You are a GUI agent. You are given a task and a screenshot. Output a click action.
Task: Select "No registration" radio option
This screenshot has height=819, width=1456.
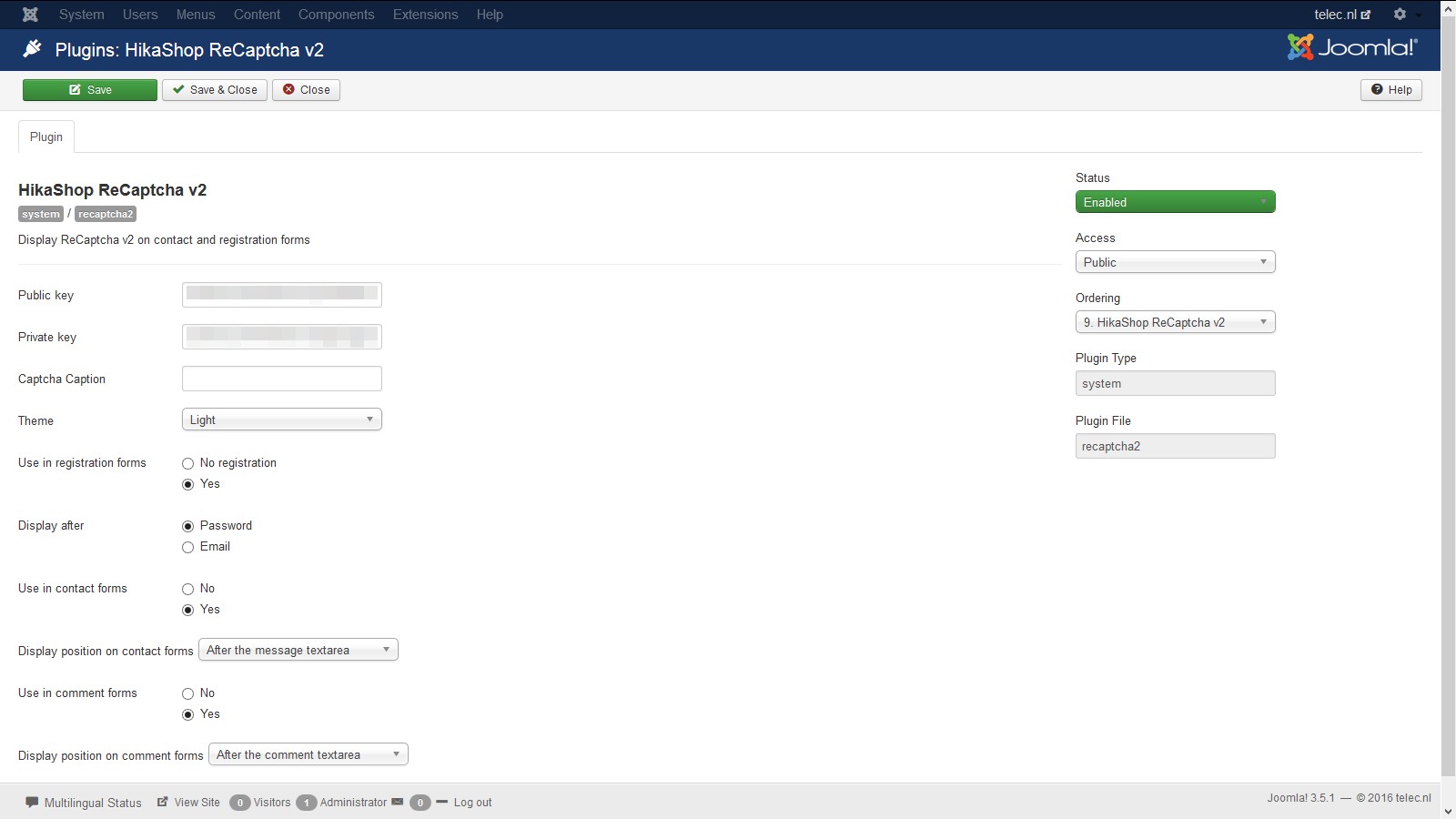188,463
